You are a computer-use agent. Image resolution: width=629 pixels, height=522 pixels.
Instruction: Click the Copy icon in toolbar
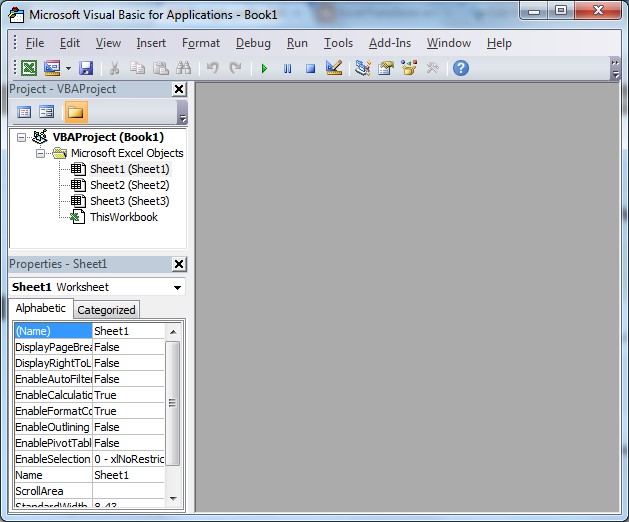(x=138, y=68)
